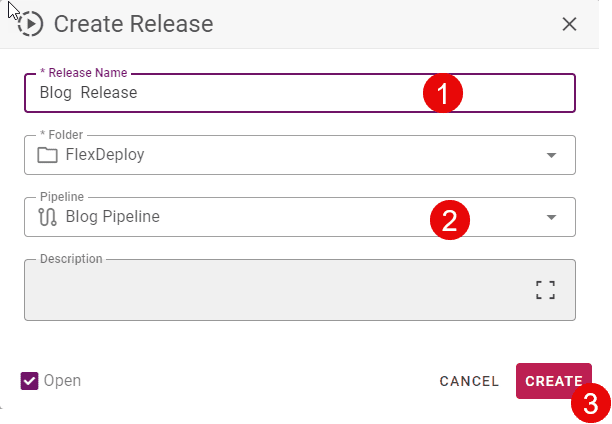This screenshot has width=612, height=424.
Task: Open the Pipeline dropdown arrow
Action: (x=551, y=217)
